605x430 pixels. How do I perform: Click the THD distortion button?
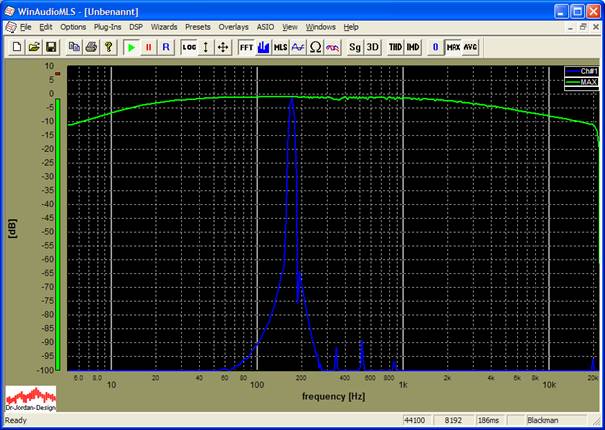395,47
